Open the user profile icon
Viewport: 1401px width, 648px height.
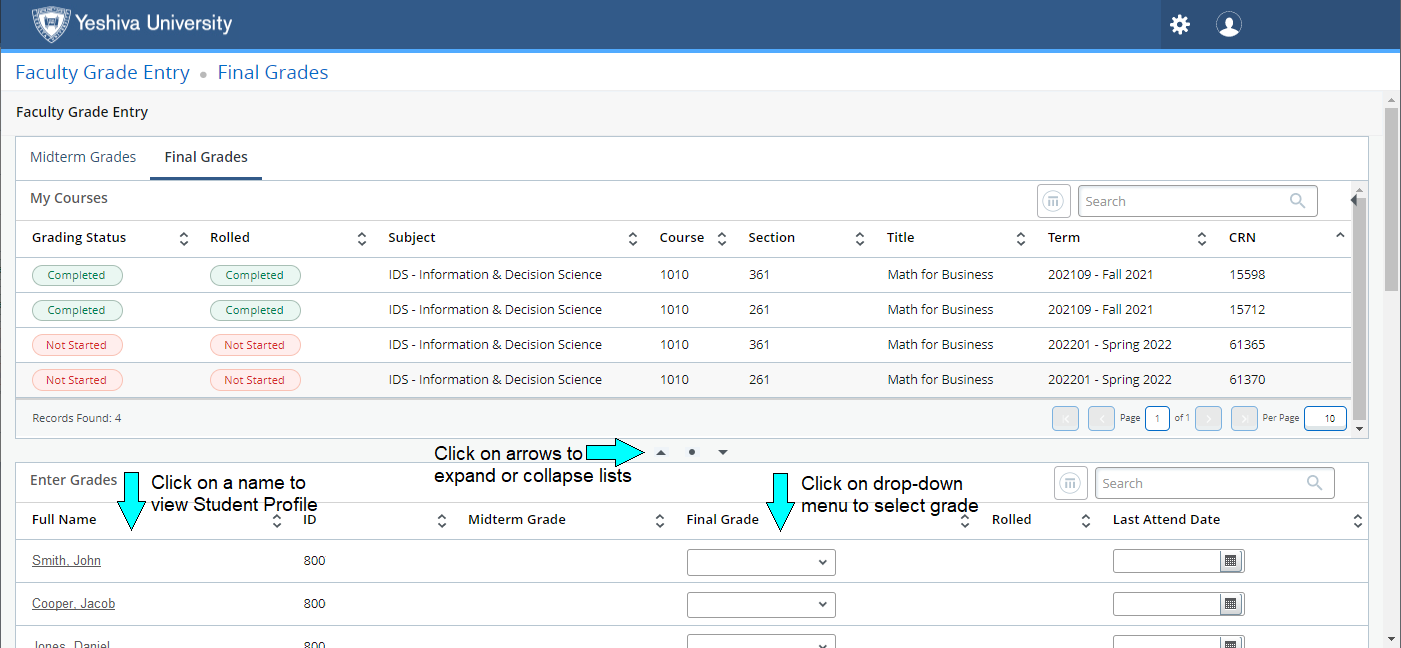pyautogui.click(x=1229, y=25)
